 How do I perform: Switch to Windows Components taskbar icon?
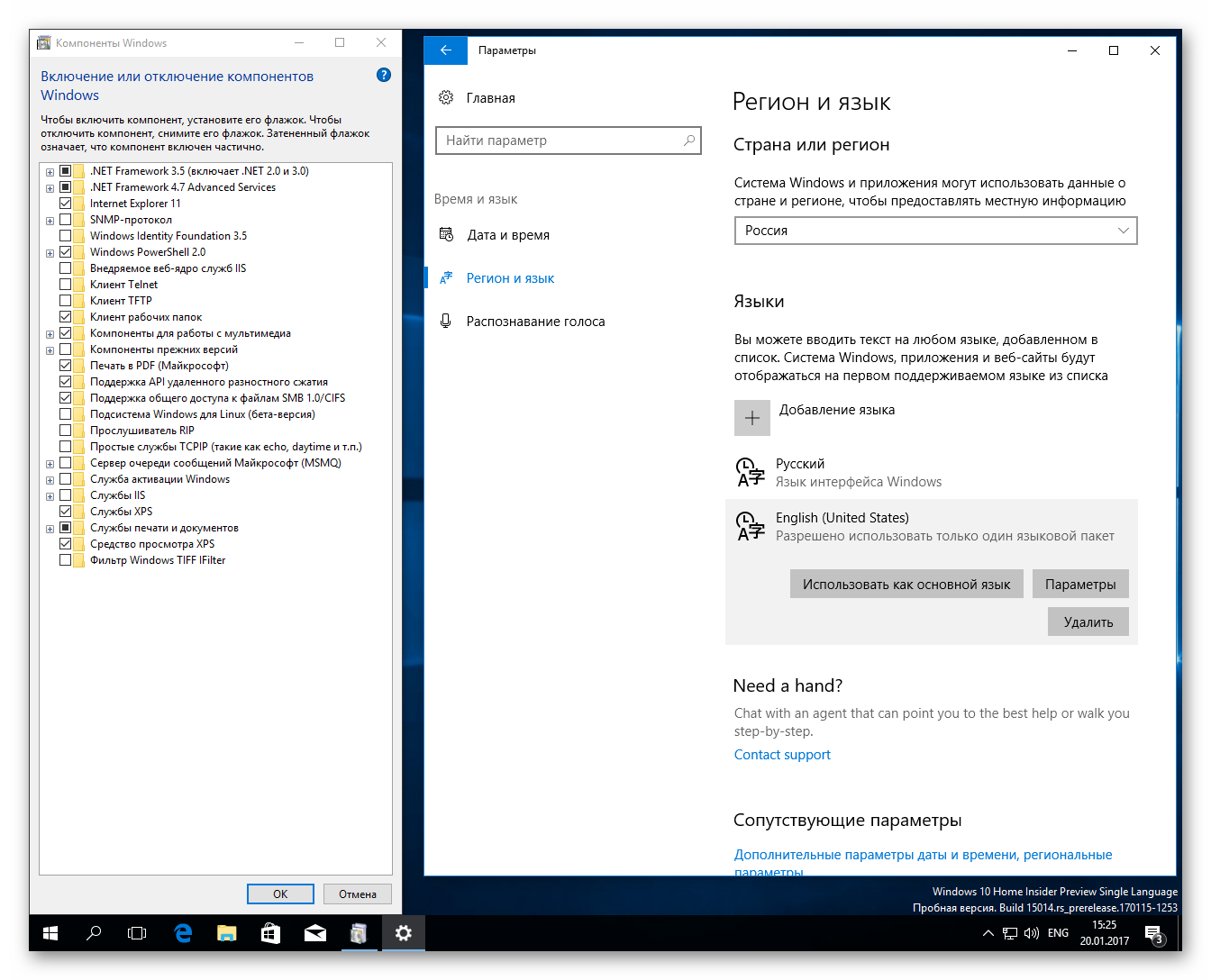pos(359,933)
